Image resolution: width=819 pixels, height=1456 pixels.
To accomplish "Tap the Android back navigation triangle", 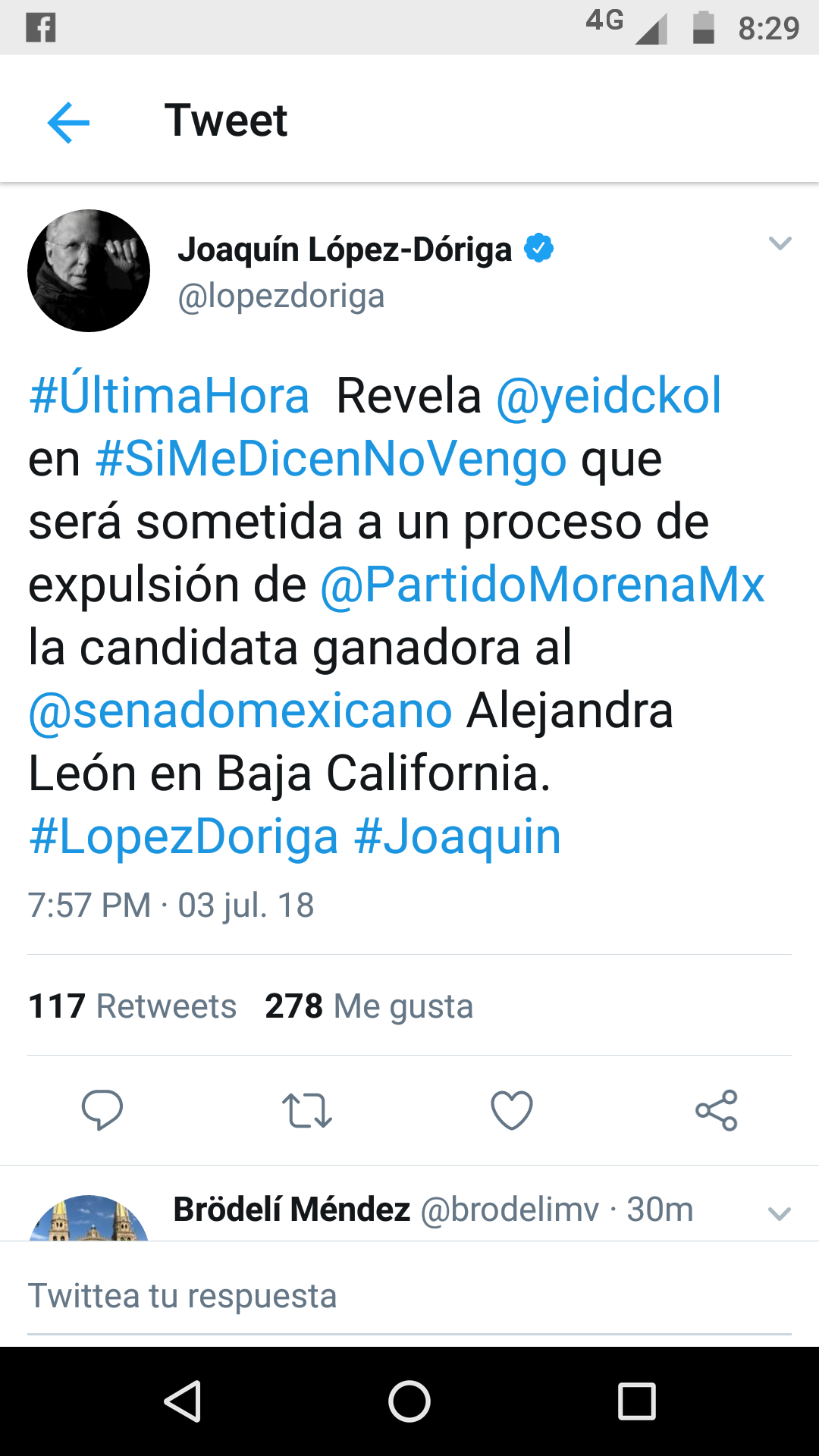I will pyautogui.click(x=183, y=1401).
